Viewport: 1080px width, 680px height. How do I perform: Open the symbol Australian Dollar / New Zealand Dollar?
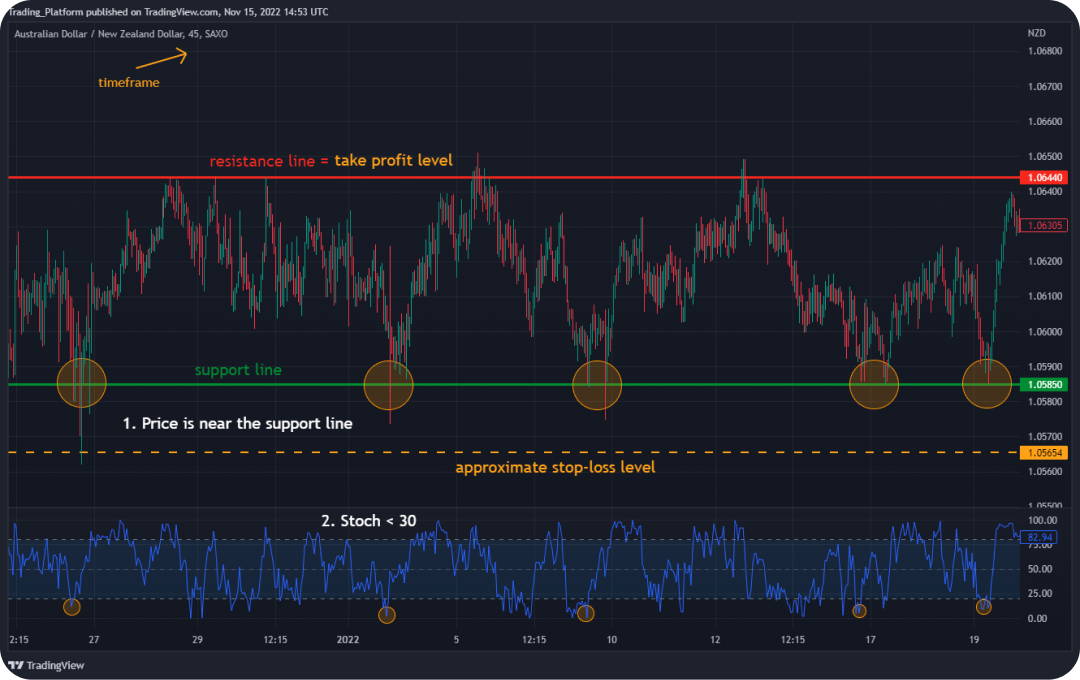coord(98,33)
